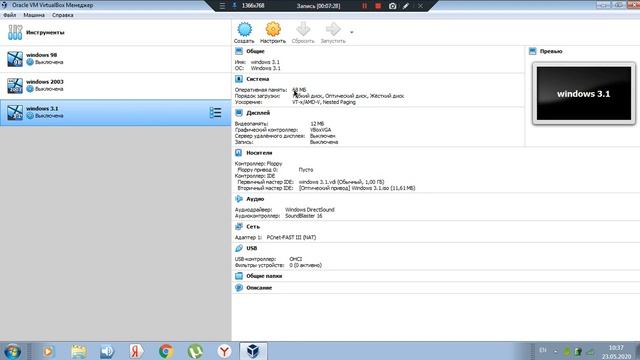Open dropdown arrow next to Запустить
The height and width of the screenshot is (360, 640).
click(351, 32)
